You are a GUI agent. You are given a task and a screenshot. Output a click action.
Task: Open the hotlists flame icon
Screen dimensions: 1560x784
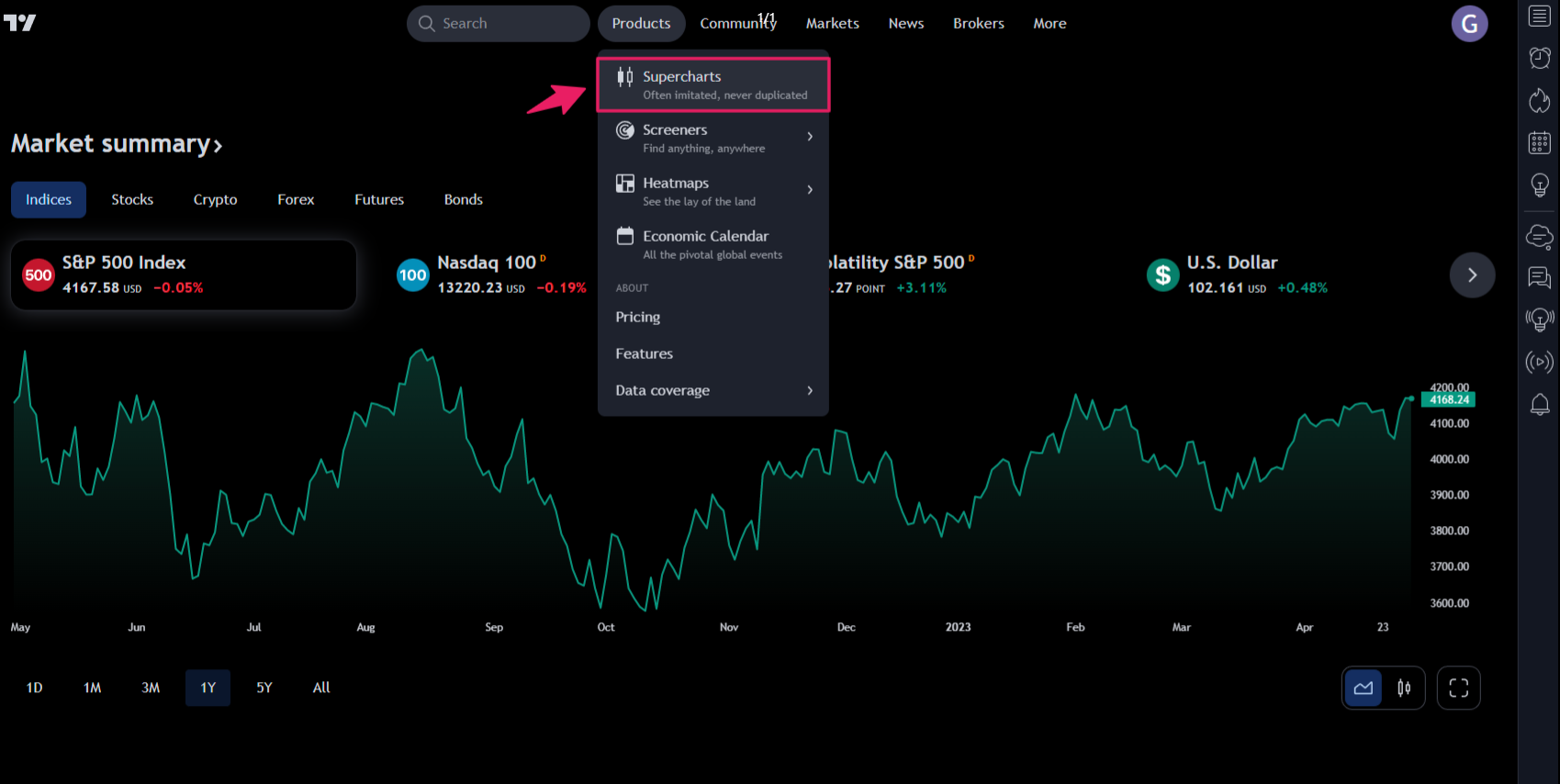tap(1540, 100)
